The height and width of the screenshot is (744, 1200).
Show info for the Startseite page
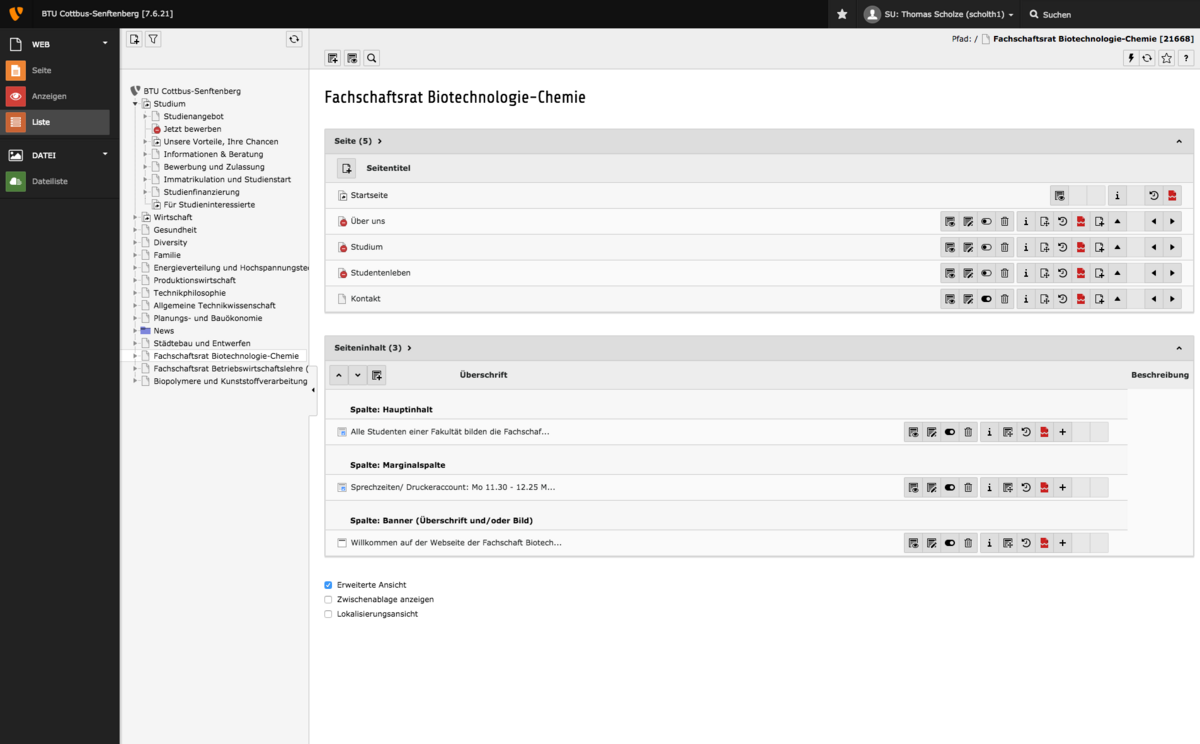pyautogui.click(x=1117, y=195)
